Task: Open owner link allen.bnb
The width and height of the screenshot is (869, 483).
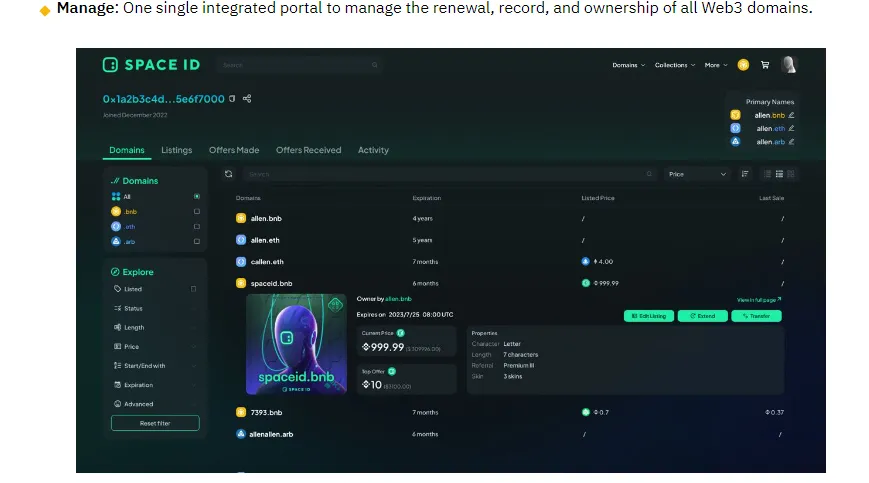Action: click(x=398, y=299)
